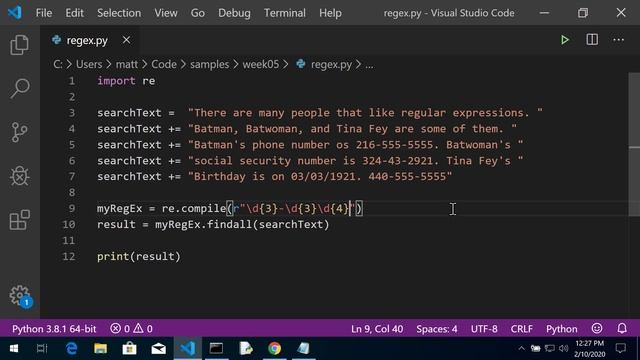Change end of line sequence CRLF
640x360 pixels.
522,329
